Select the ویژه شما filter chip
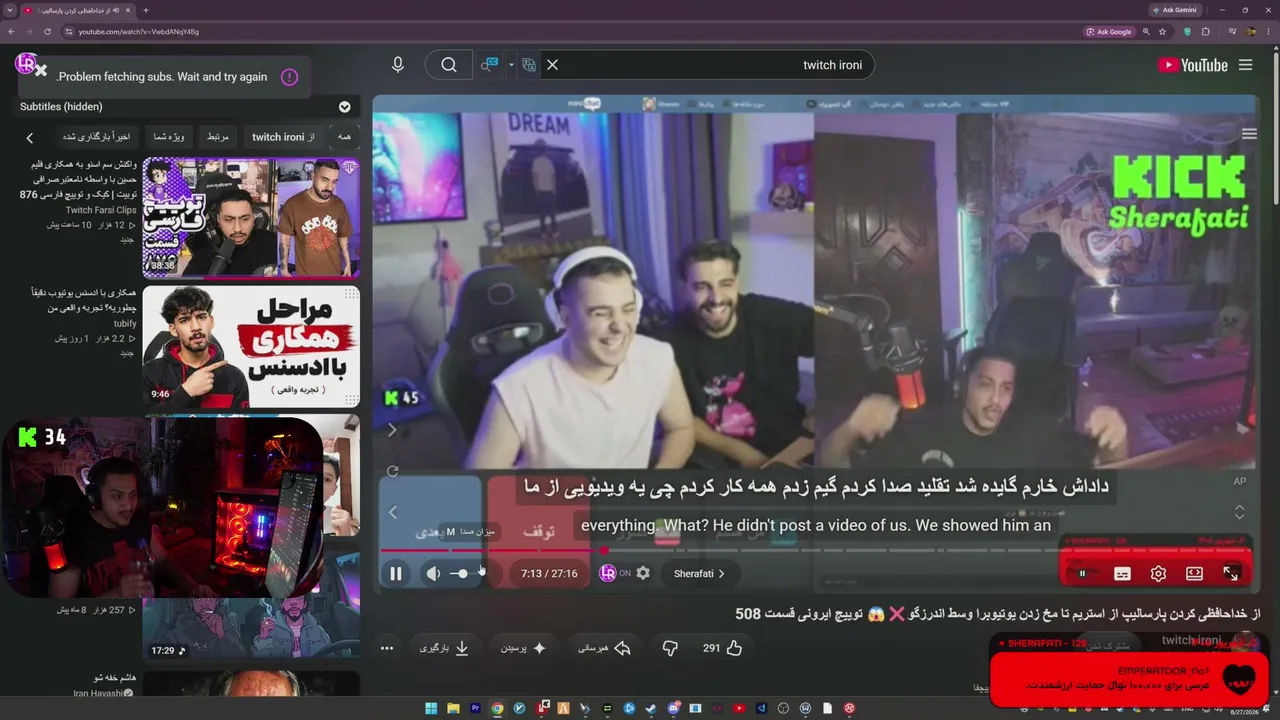 coord(171,137)
